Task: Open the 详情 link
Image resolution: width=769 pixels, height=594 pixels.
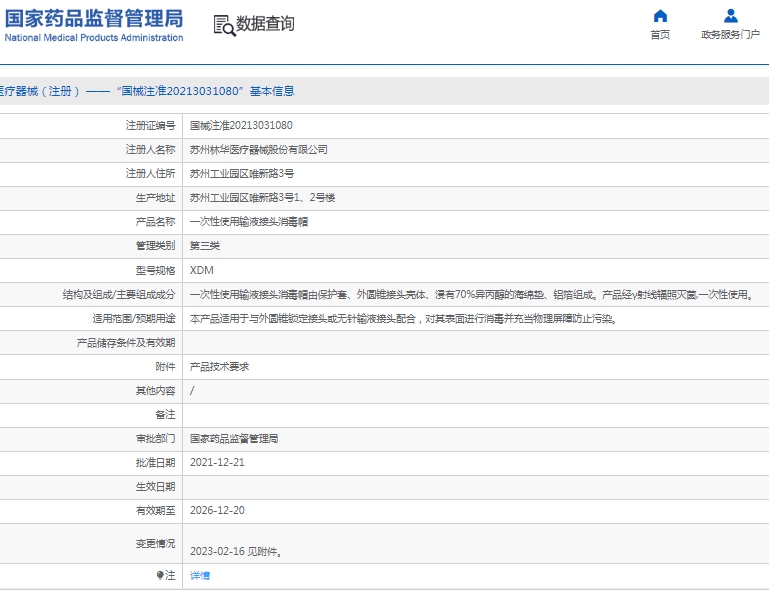Action: [x=200, y=576]
